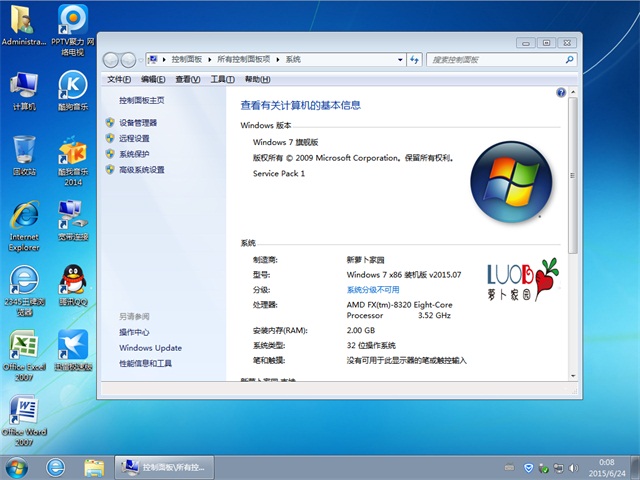Click the 控制面板 taskbar window button
Viewport: 640px width, 480px height.
[x=164, y=468]
